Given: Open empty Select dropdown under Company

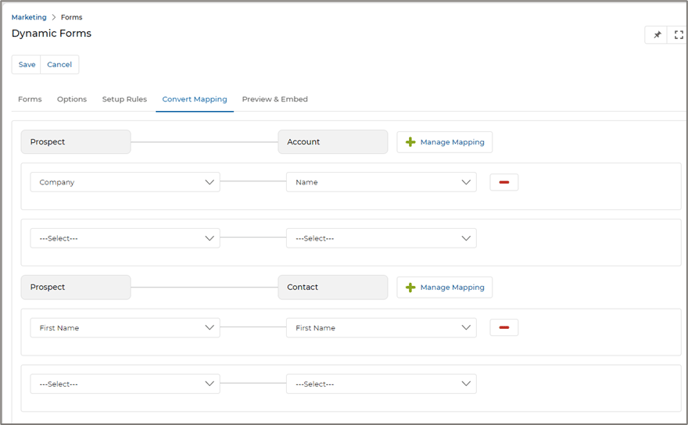Looking at the screenshot, I should [125, 238].
